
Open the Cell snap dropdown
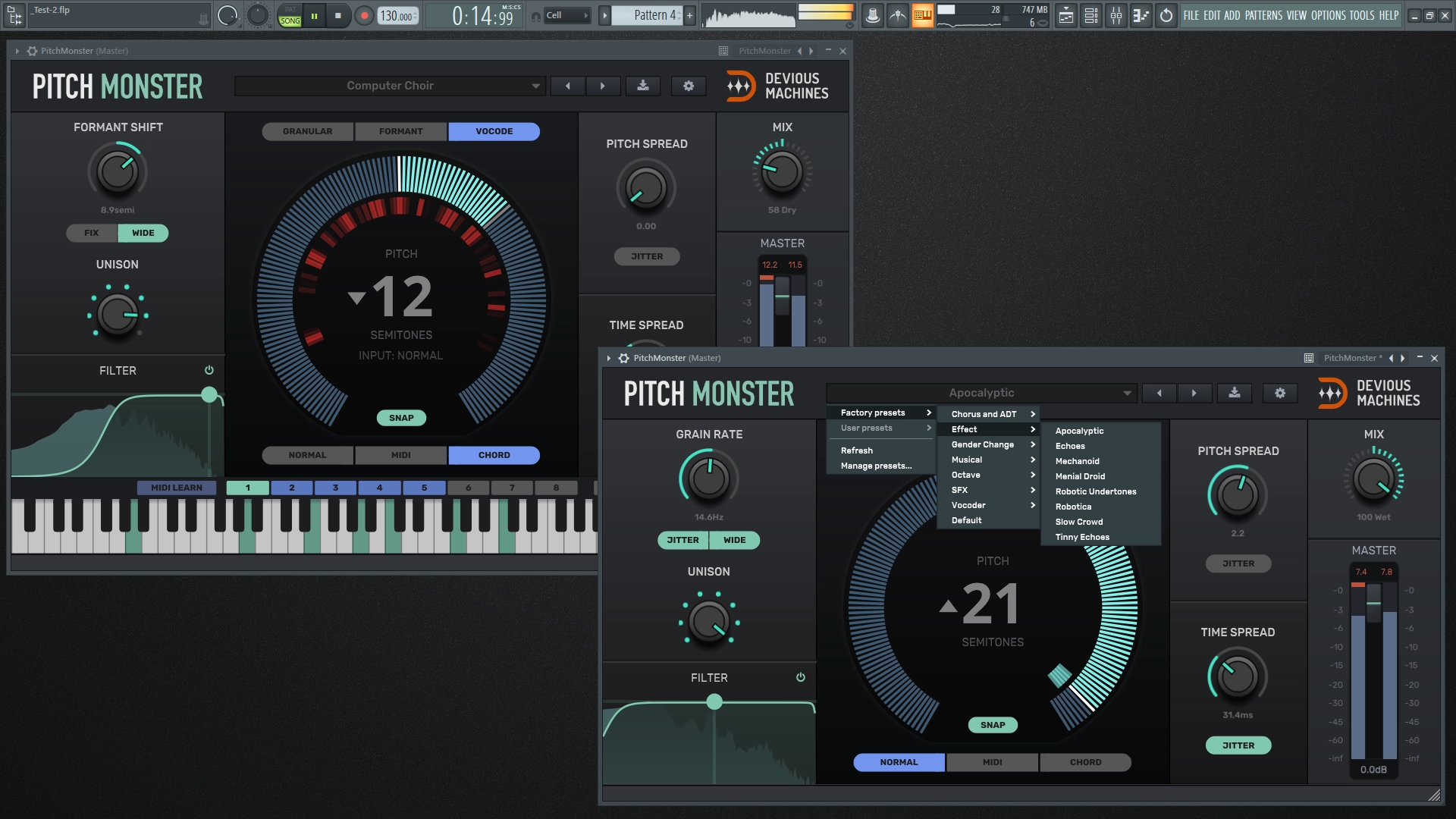(x=567, y=15)
